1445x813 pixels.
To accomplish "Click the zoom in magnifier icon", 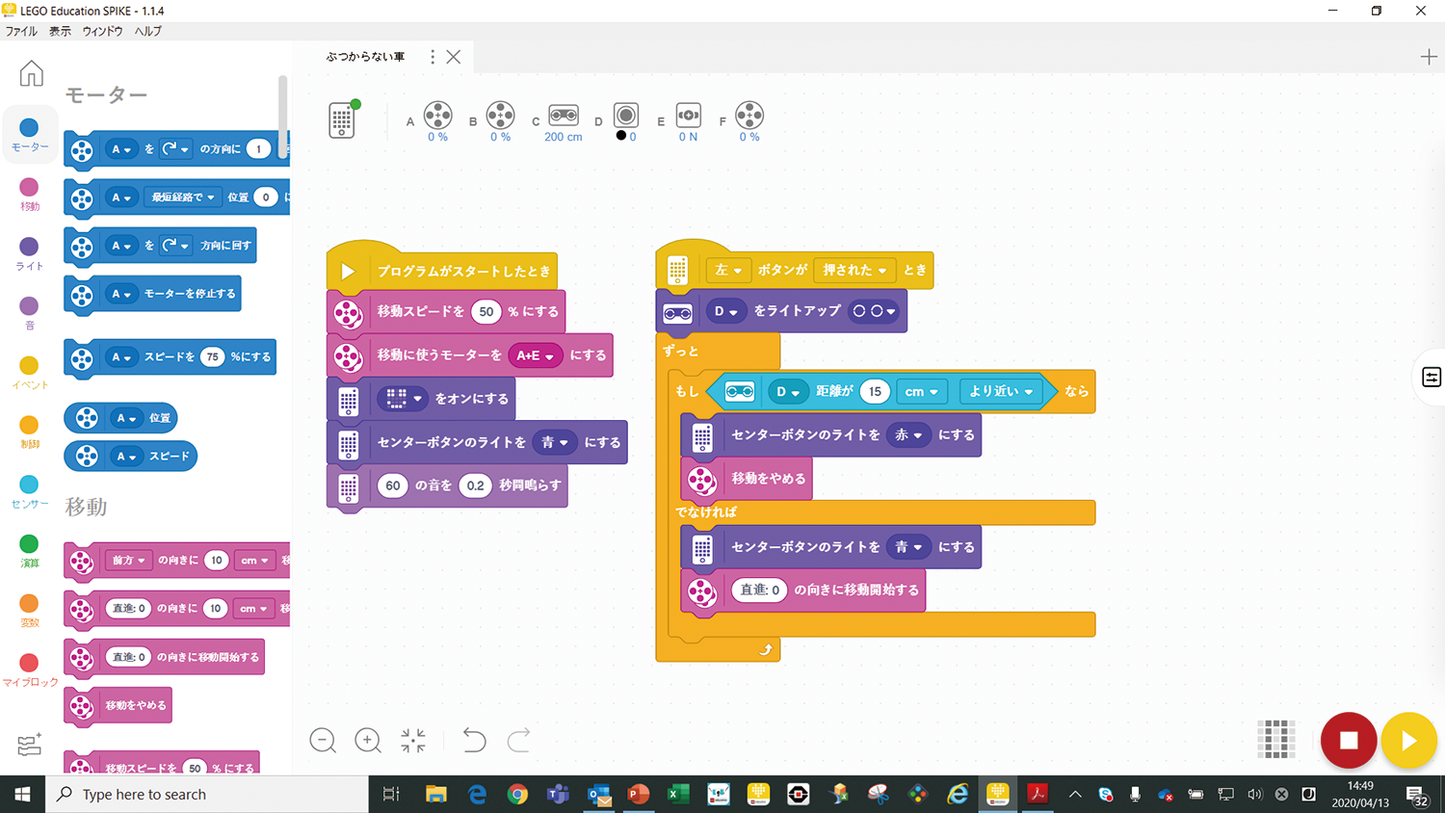I will [x=368, y=740].
